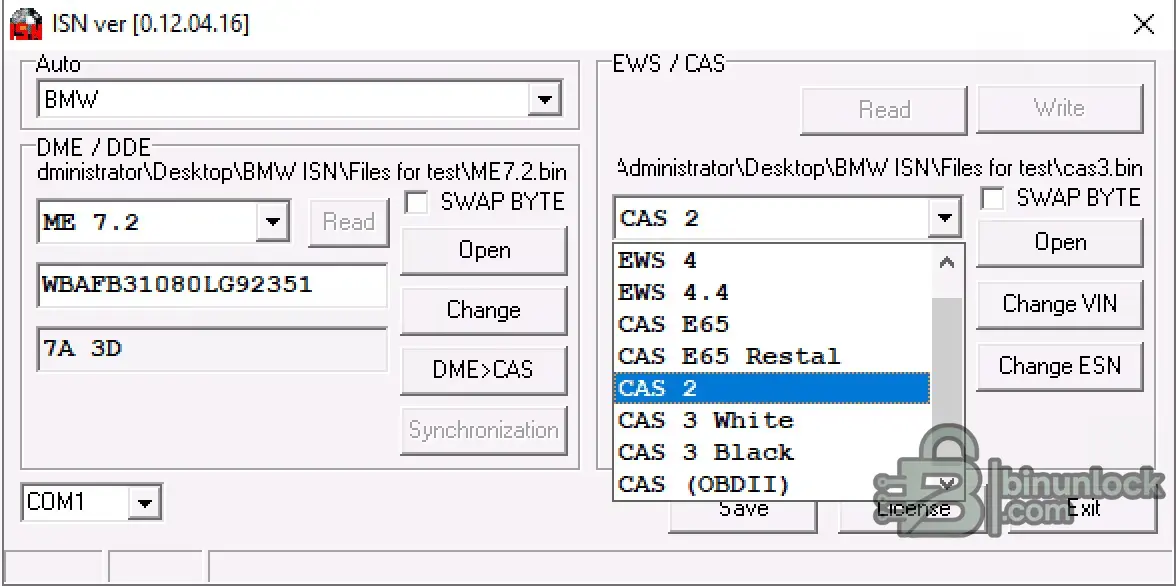Open the Auto BMW dropdown arrow
1176x586 pixels.
pos(544,99)
